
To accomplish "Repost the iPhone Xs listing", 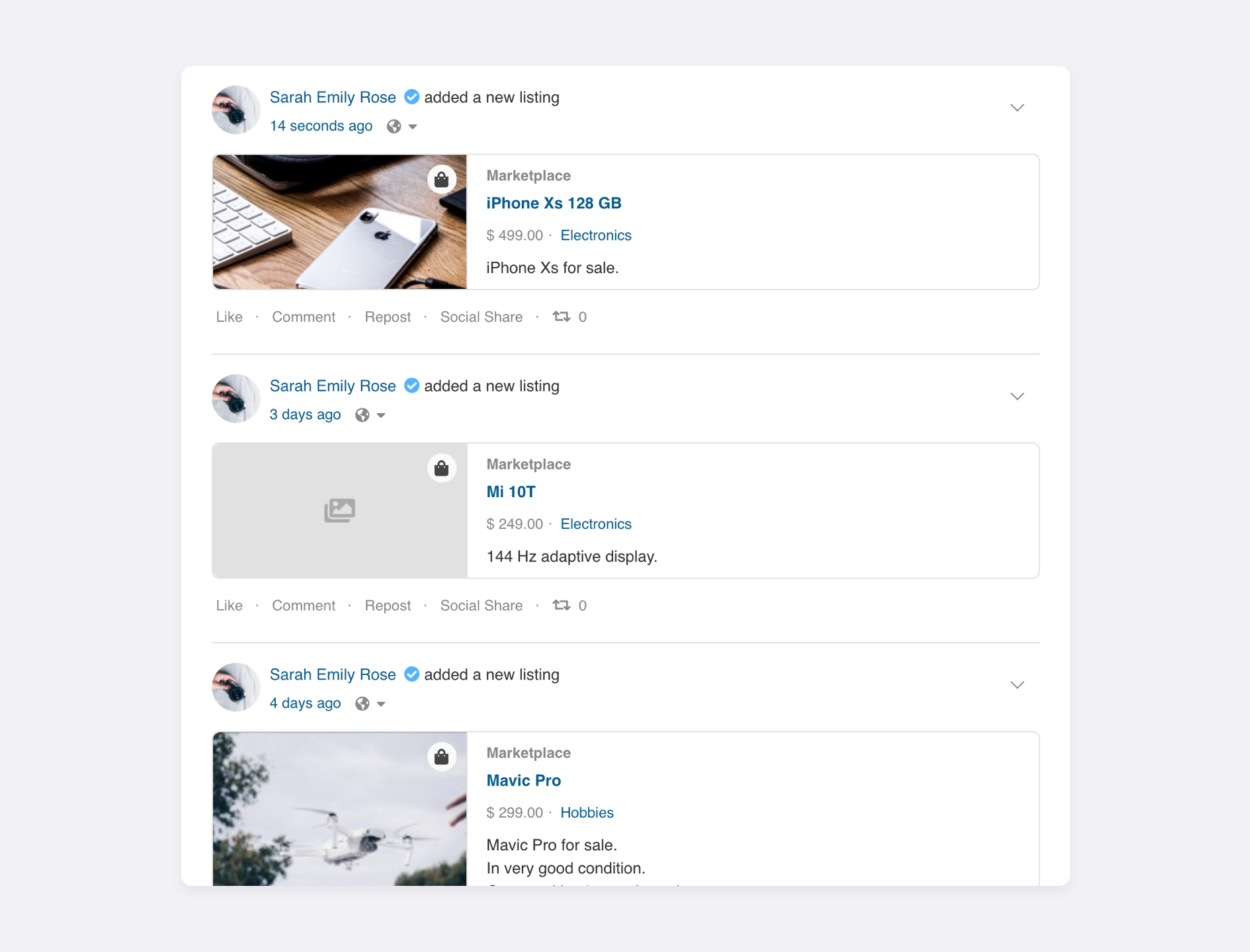I will point(388,317).
